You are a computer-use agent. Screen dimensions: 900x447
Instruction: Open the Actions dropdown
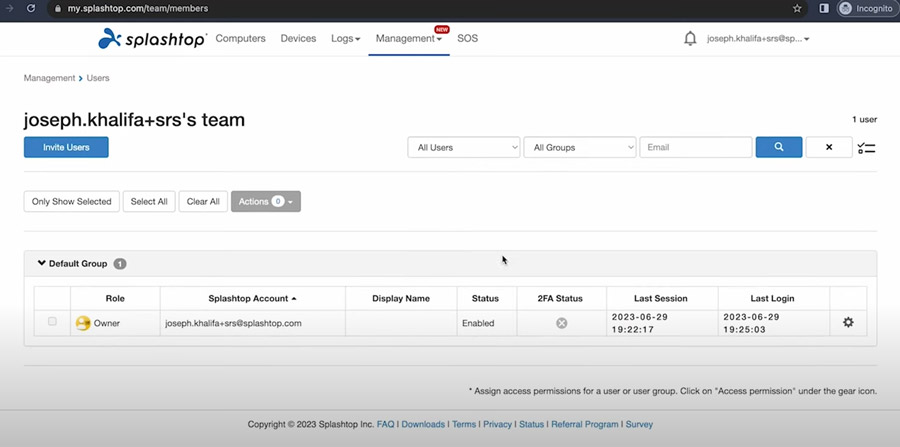click(x=266, y=201)
